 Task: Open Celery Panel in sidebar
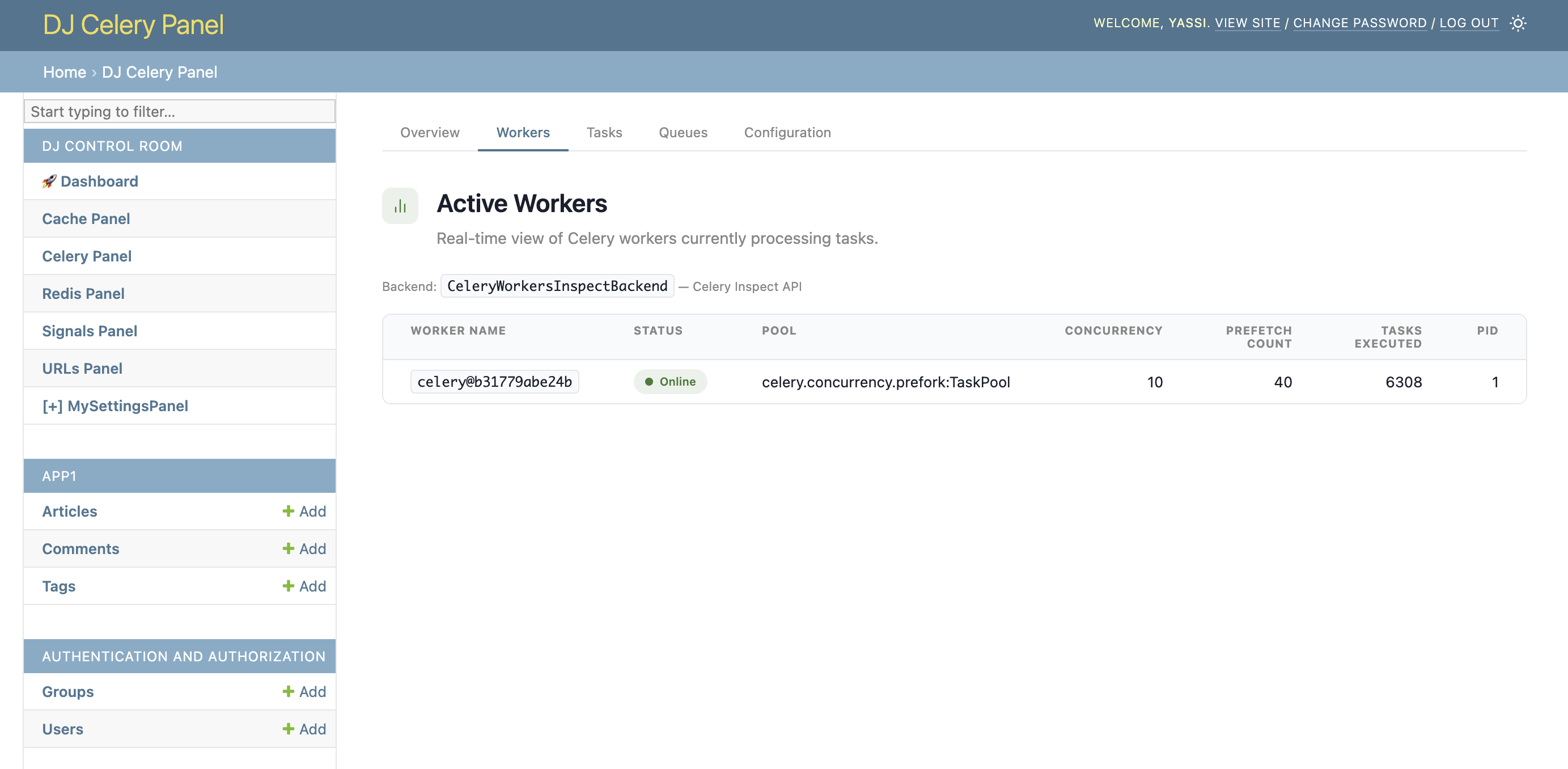(x=87, y=256)
